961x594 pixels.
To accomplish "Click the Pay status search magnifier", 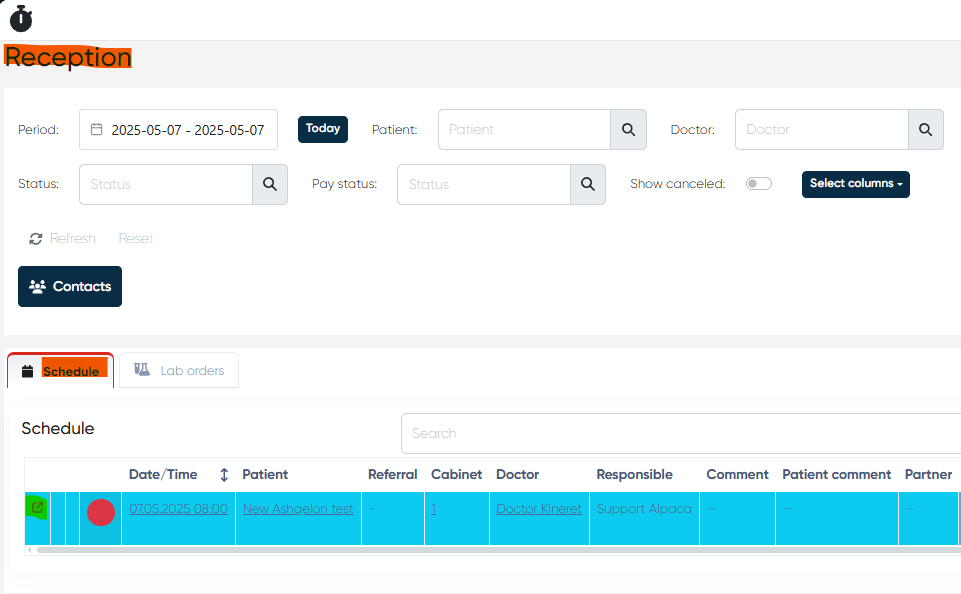I will [587, 185].
